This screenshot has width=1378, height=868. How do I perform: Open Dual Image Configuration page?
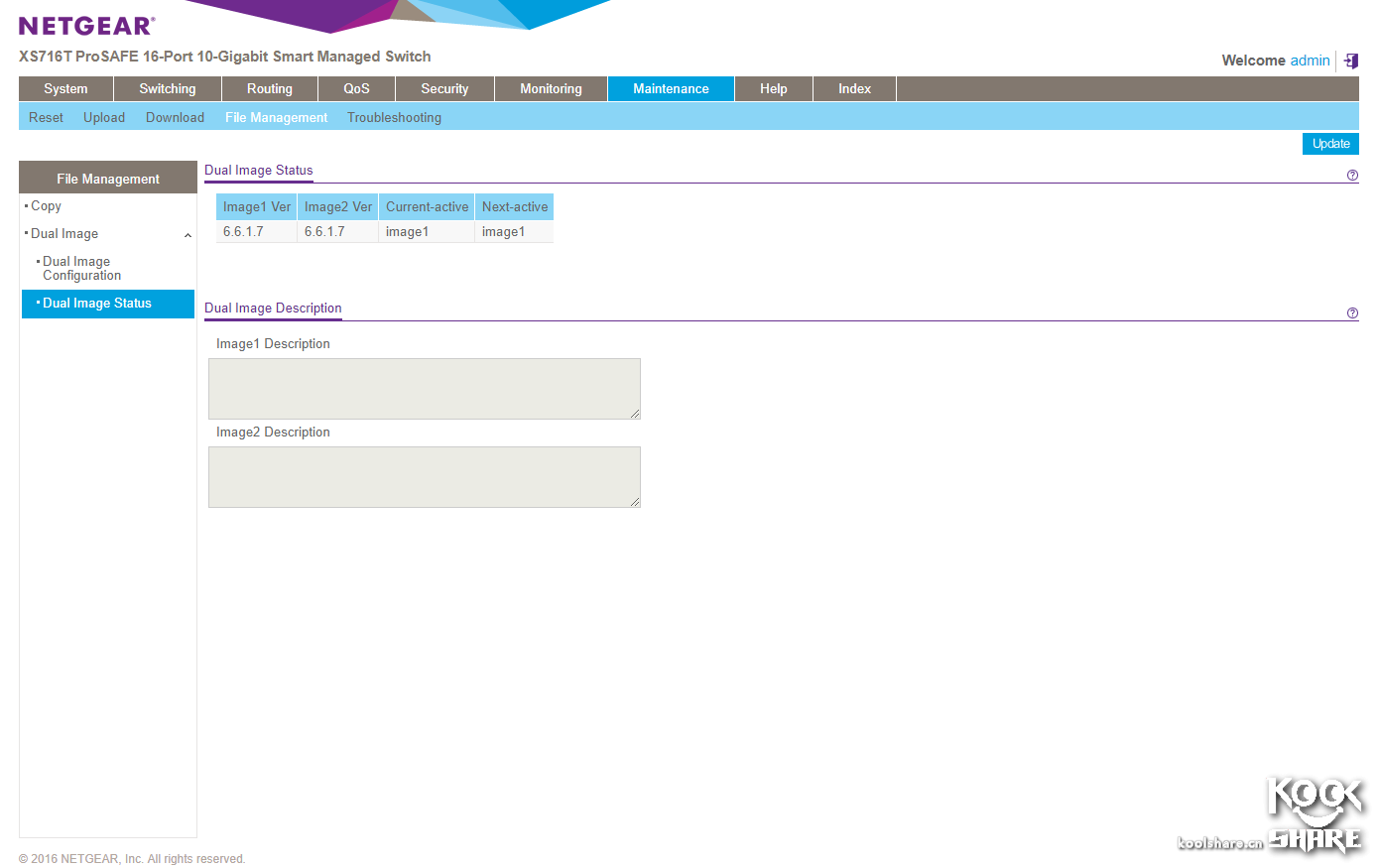pyautogui.click(x=81, y=269)
